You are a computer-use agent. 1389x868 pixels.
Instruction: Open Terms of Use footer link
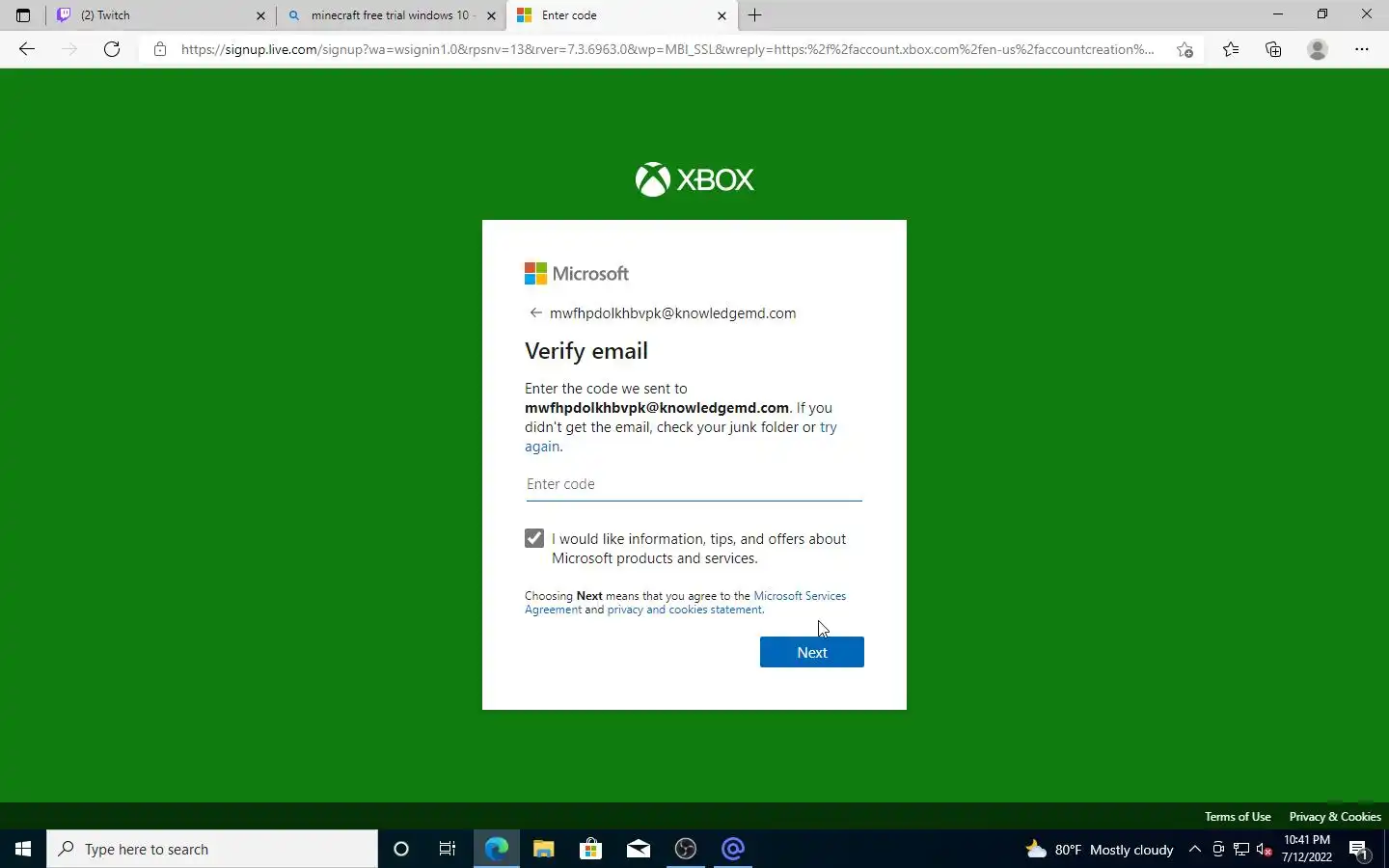click(x=1238, y=816)
